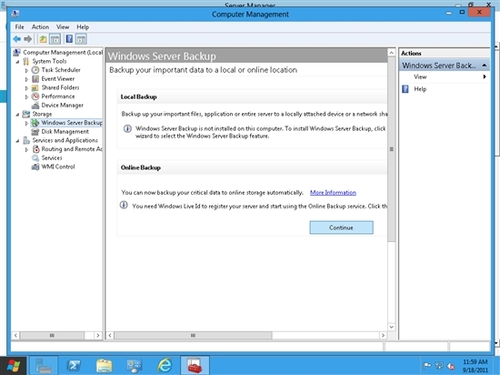This screenshot has height=375, width=500.
Task: Select Disk Management under Storage
Action: [x=65, y=132]
